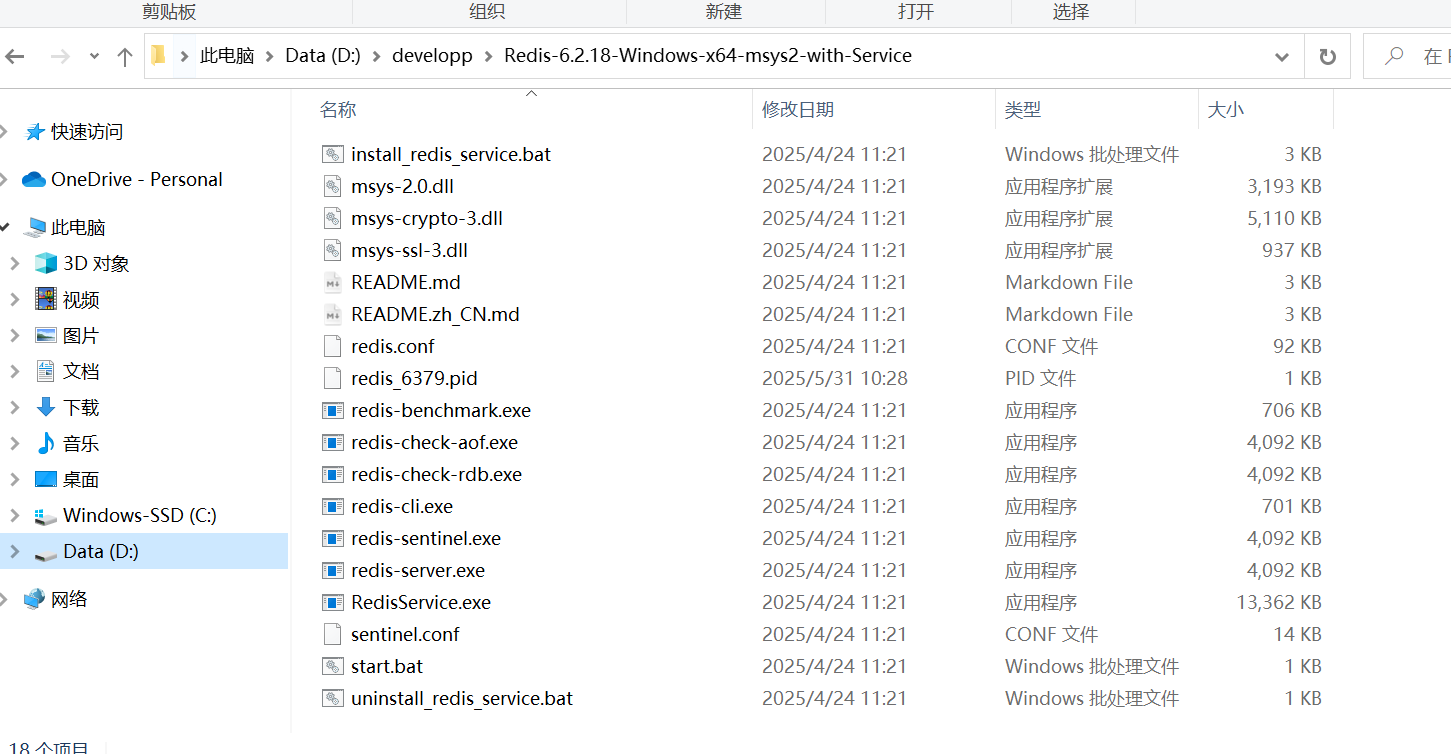Click the search box input field
This screenshot has height=754, width=1451.
[1408, 57]
